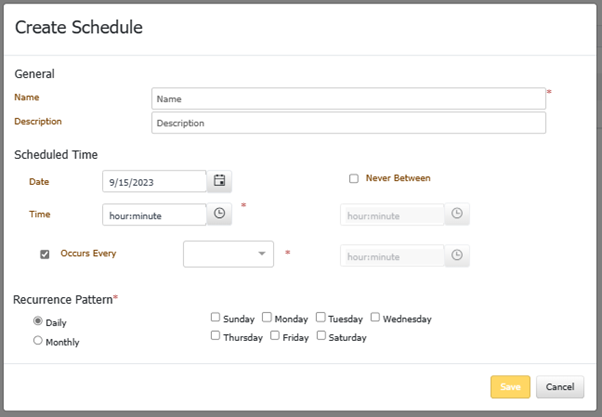Check the Sunday checkbox

[x=216, y=318]
